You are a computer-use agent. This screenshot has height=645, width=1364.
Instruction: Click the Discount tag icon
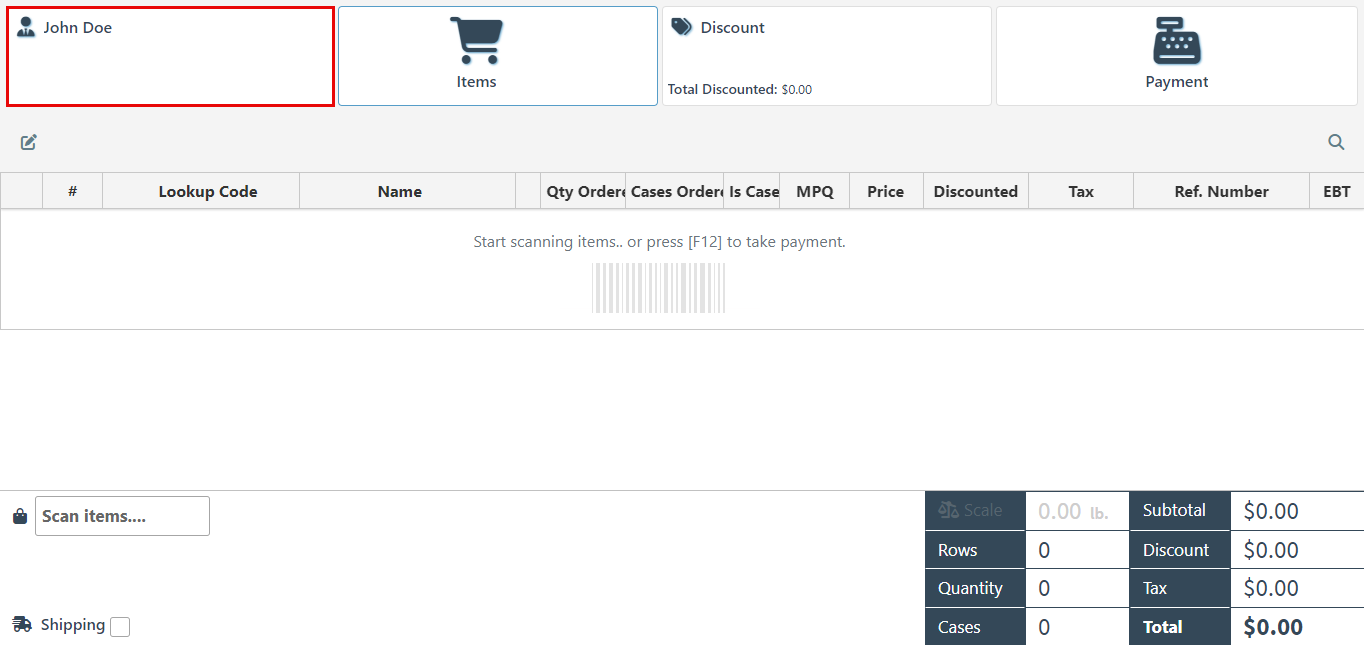tap(682, 27)
